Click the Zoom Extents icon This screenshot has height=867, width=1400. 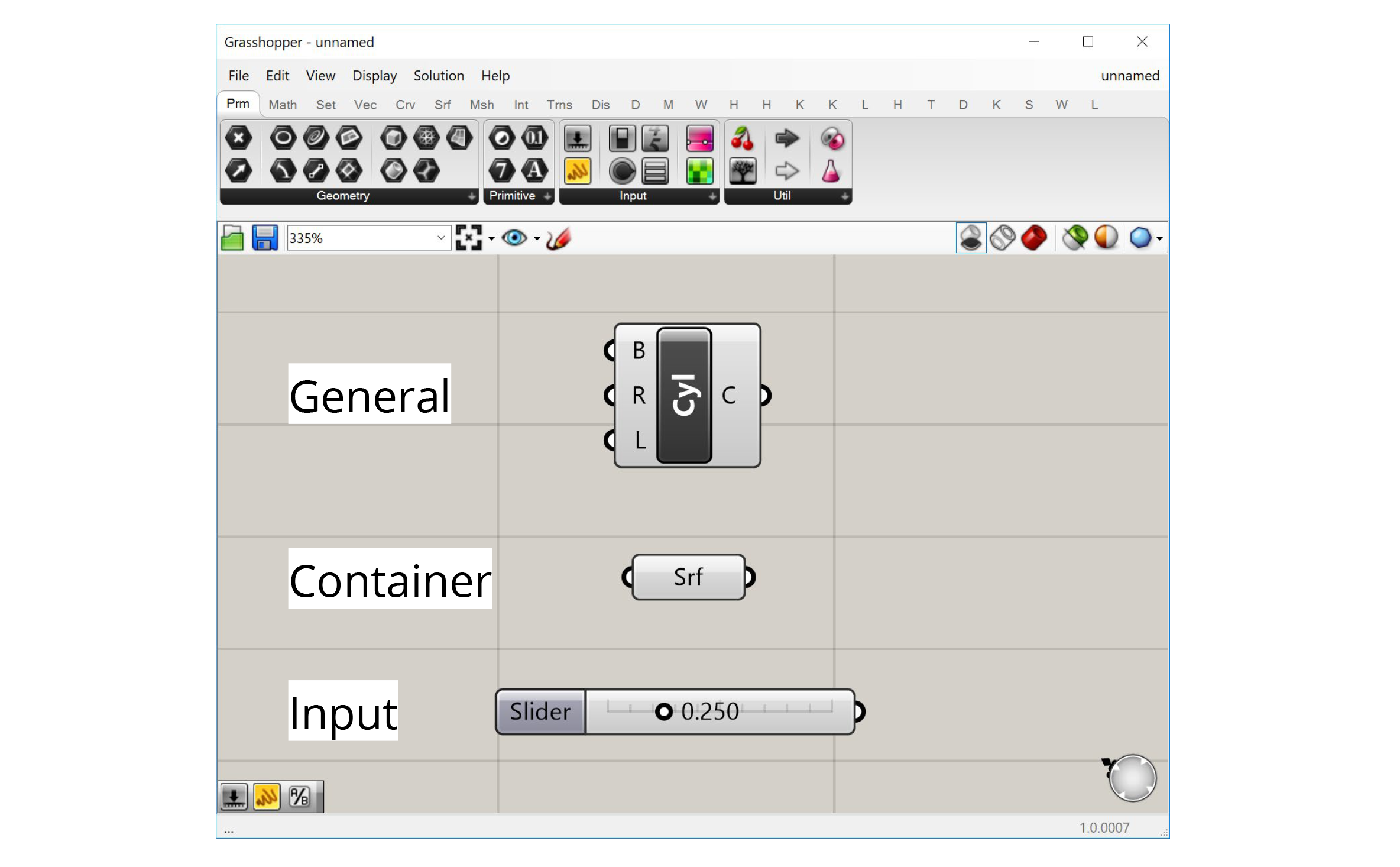(x=469, y=238)
